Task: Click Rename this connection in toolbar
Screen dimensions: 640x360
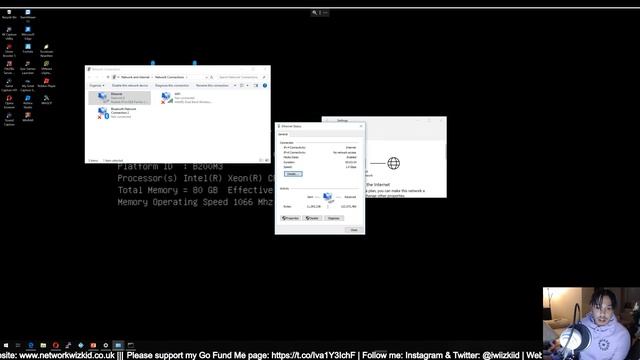Action: point(212,85)
